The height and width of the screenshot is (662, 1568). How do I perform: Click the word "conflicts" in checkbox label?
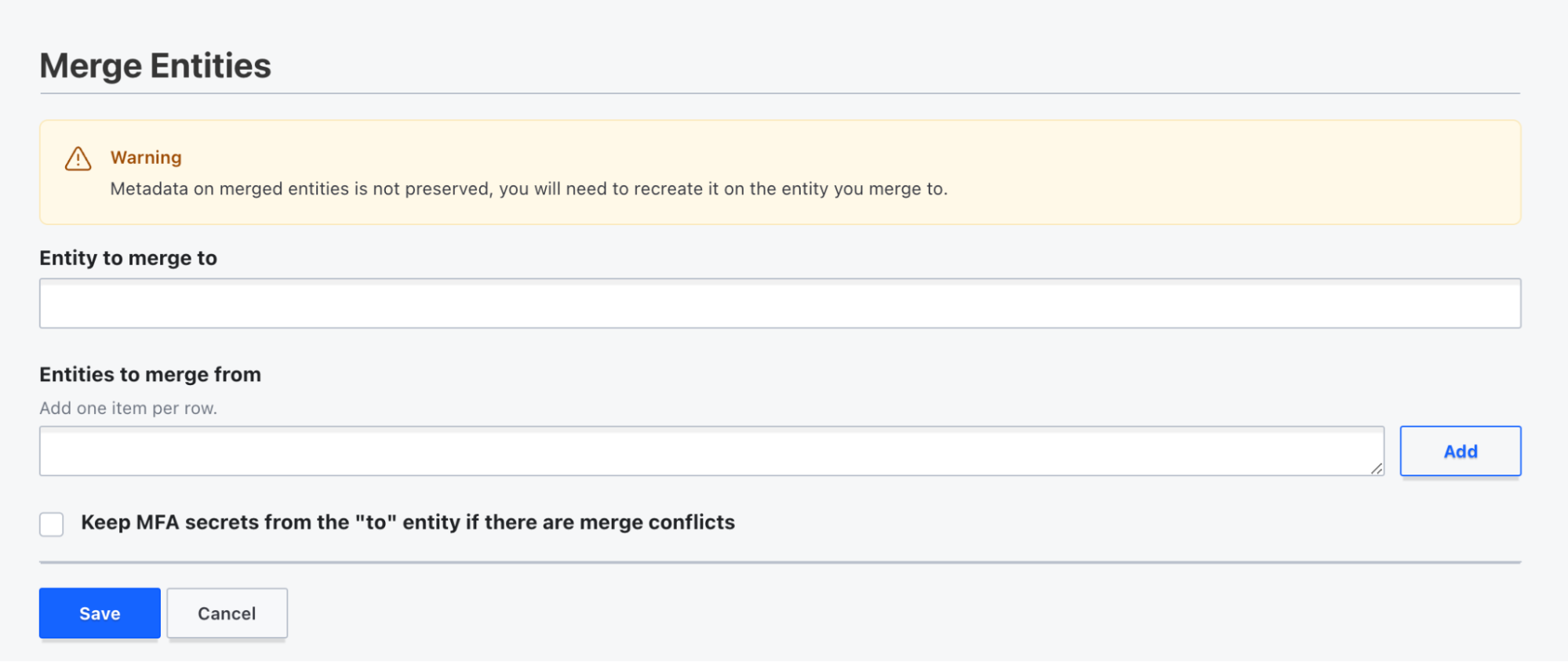pyautogui.click(x=691, y=522)
